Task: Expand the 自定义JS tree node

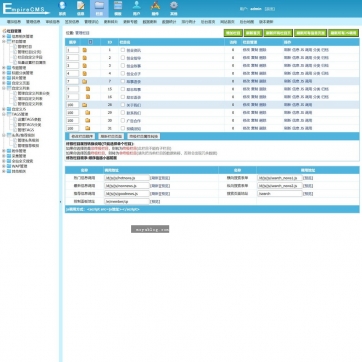Action: (x=4, y=109)
